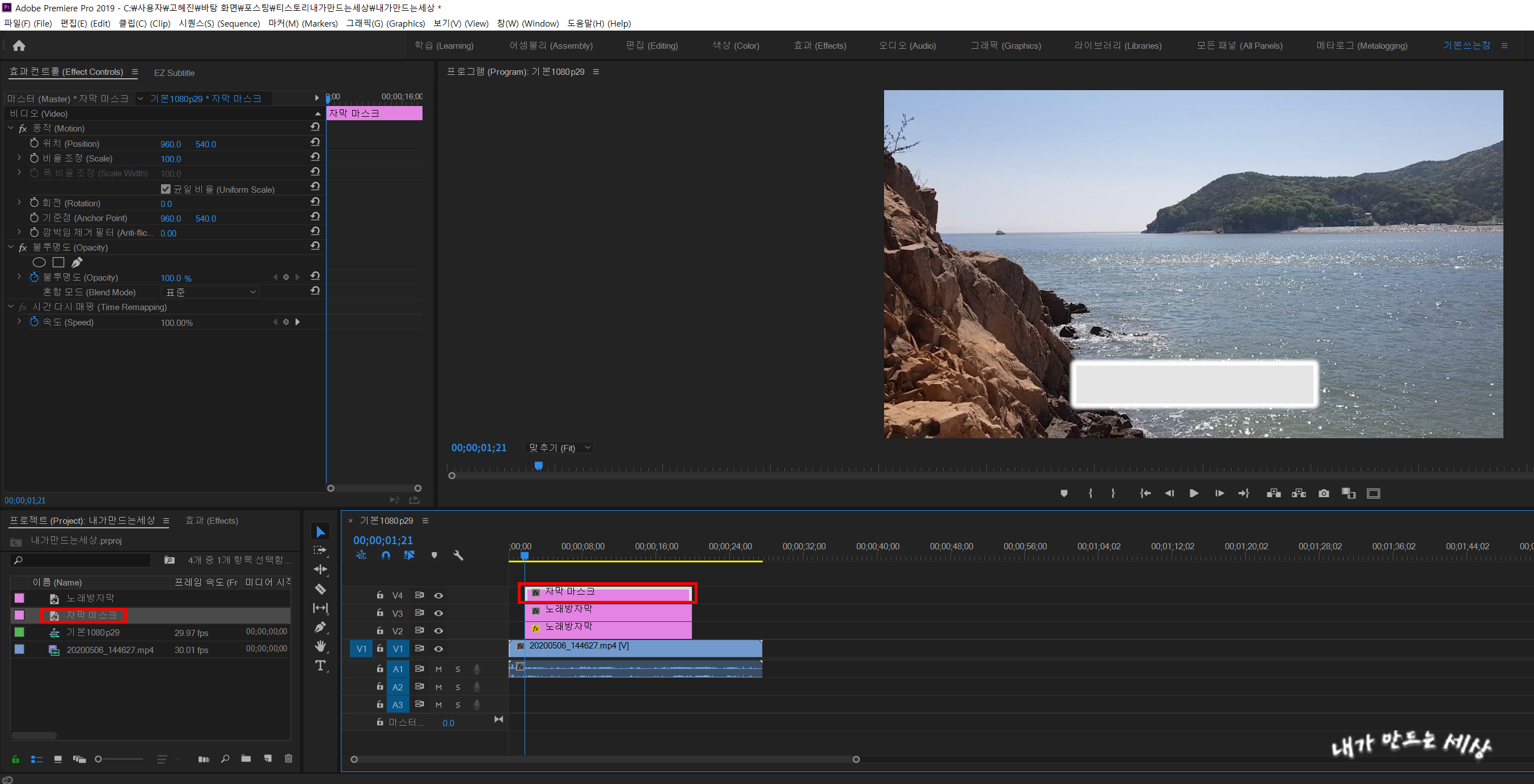Collapse the Motion effect section
Image resolution: width=1534 pixels, height=784 pixels.
(x=11, y=128)
